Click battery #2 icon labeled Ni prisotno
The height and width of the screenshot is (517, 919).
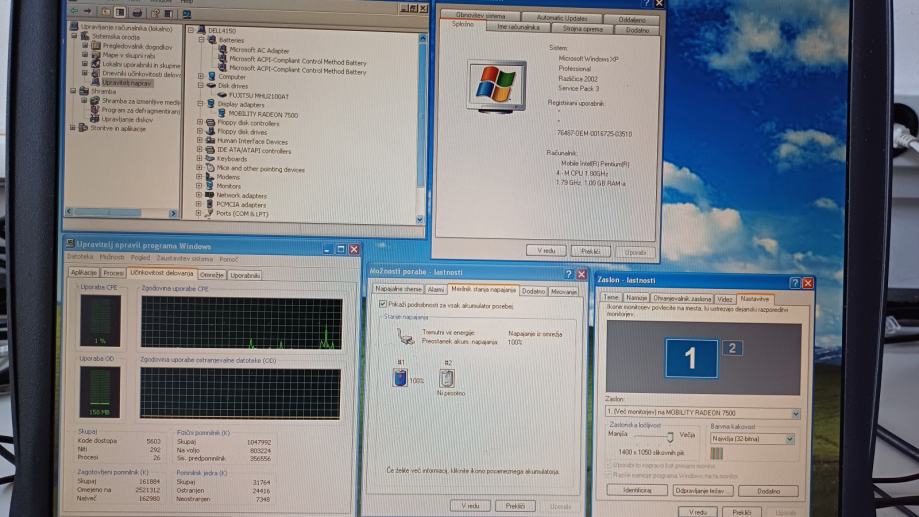point(447,378)
